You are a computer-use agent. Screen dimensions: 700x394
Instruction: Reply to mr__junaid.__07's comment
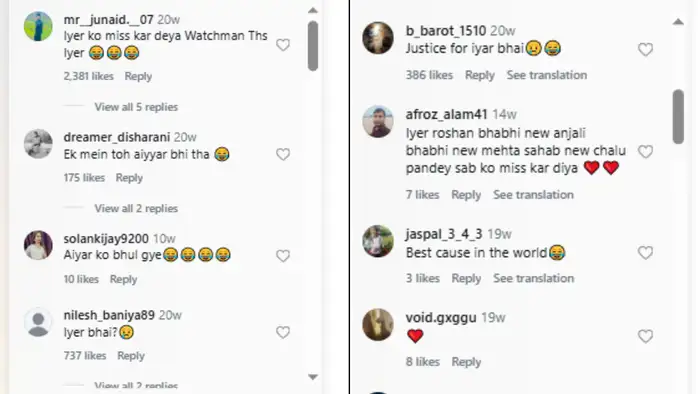pyautogui.click(x=138, y=76)
